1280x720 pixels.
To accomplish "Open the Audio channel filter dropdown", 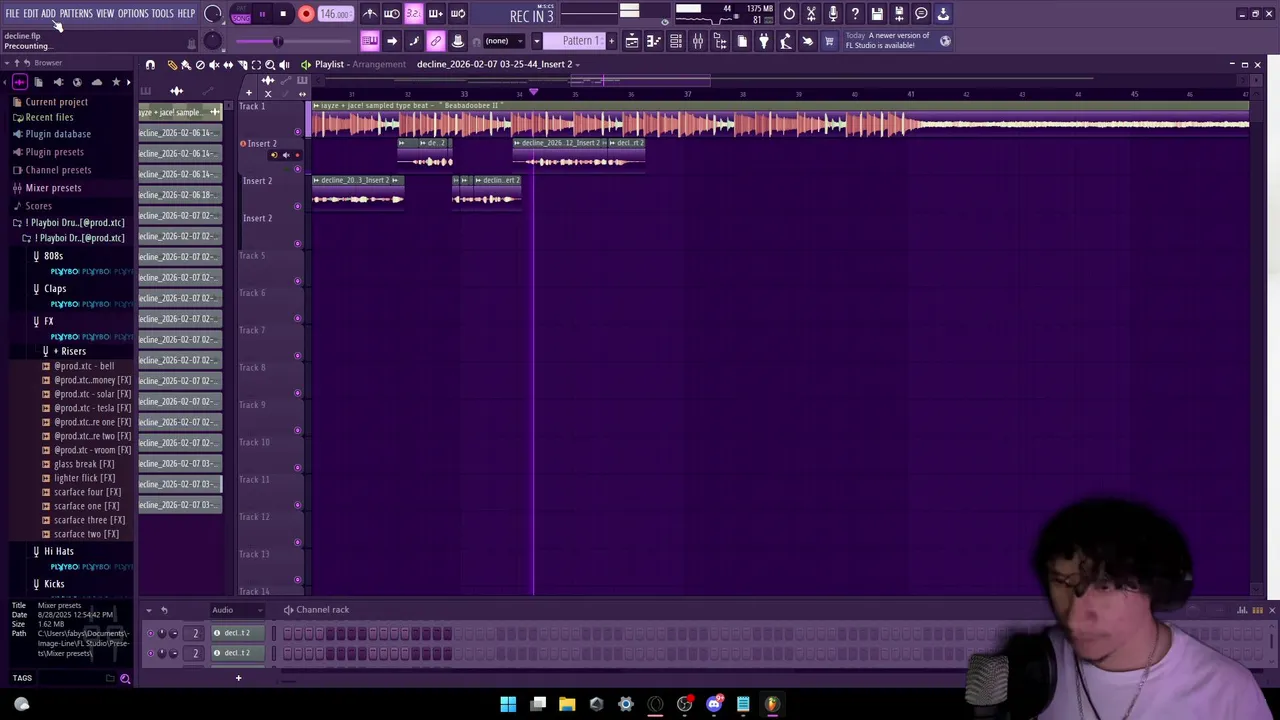I will point(237,610).
